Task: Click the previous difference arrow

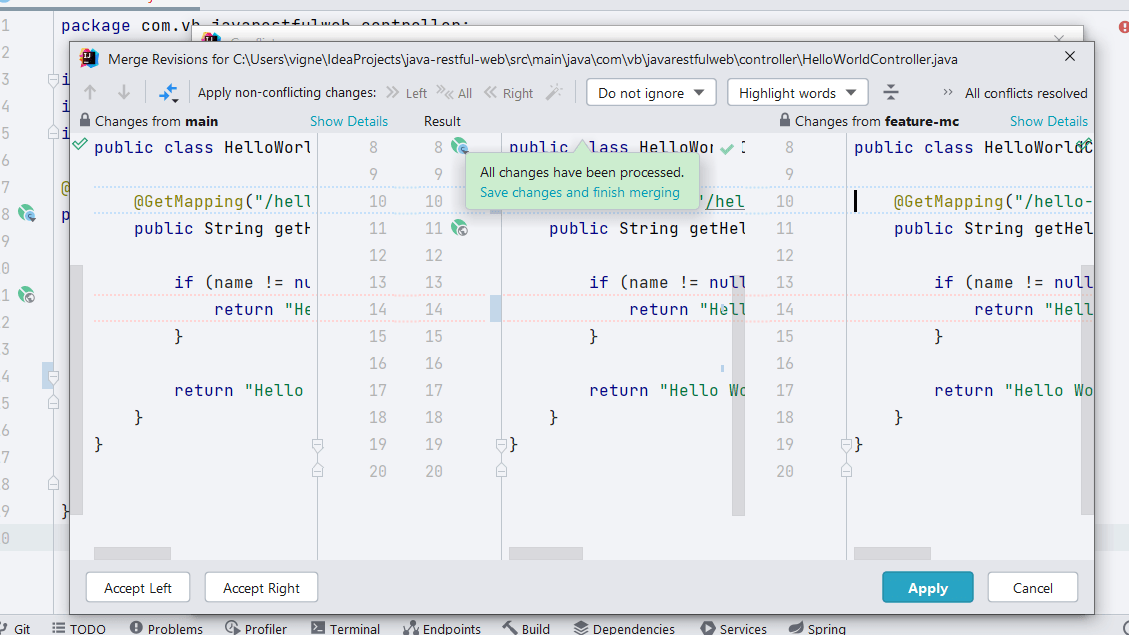Action: pos(89,92)
